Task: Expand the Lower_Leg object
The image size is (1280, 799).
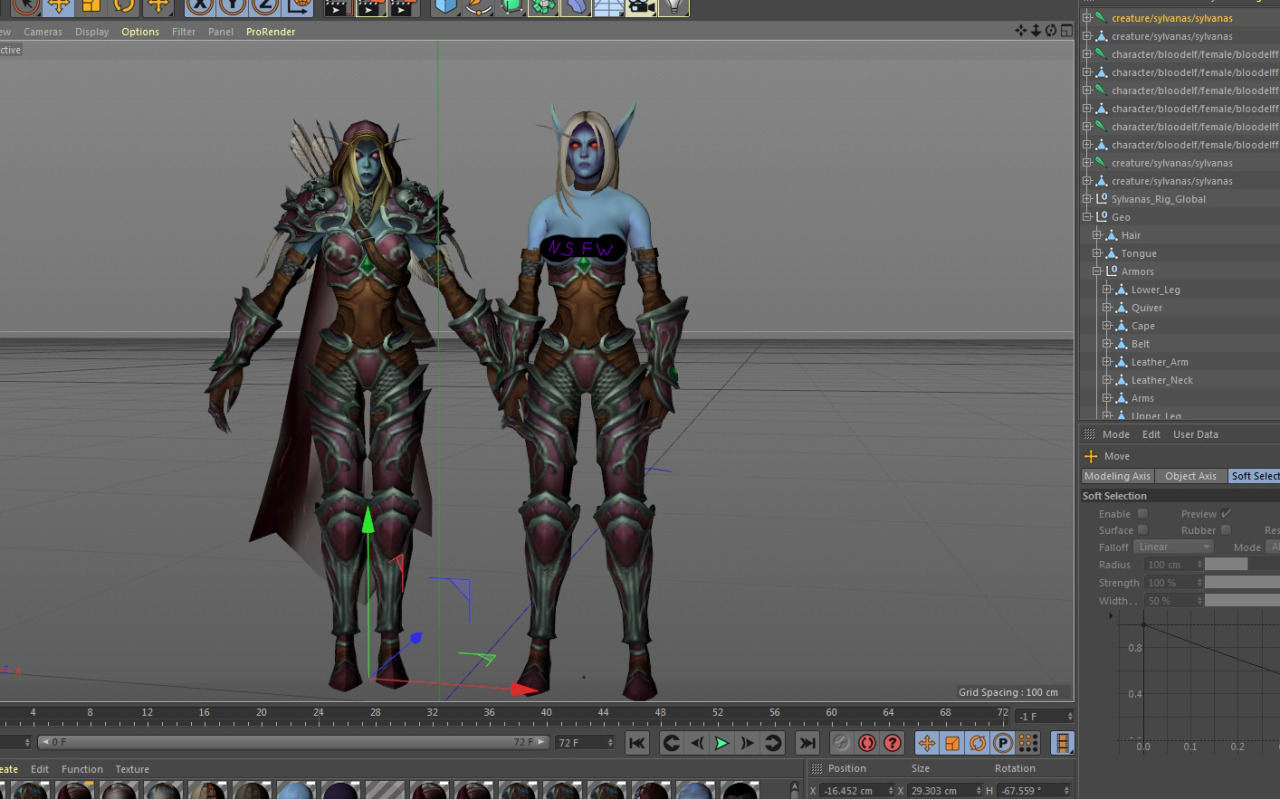Action: click(x=1107, y=289)
